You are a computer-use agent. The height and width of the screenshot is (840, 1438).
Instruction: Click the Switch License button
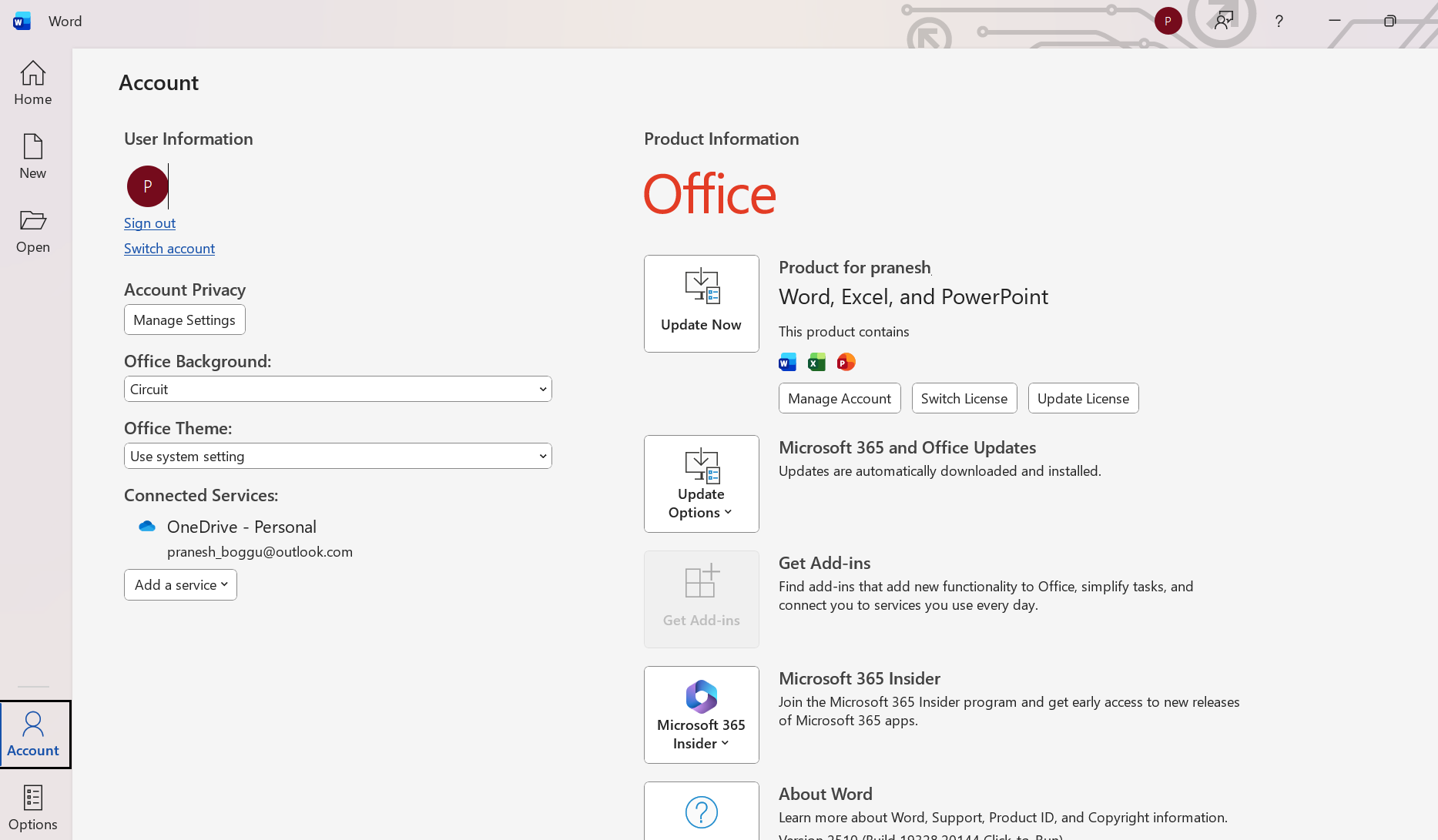[x=964, y=398]
